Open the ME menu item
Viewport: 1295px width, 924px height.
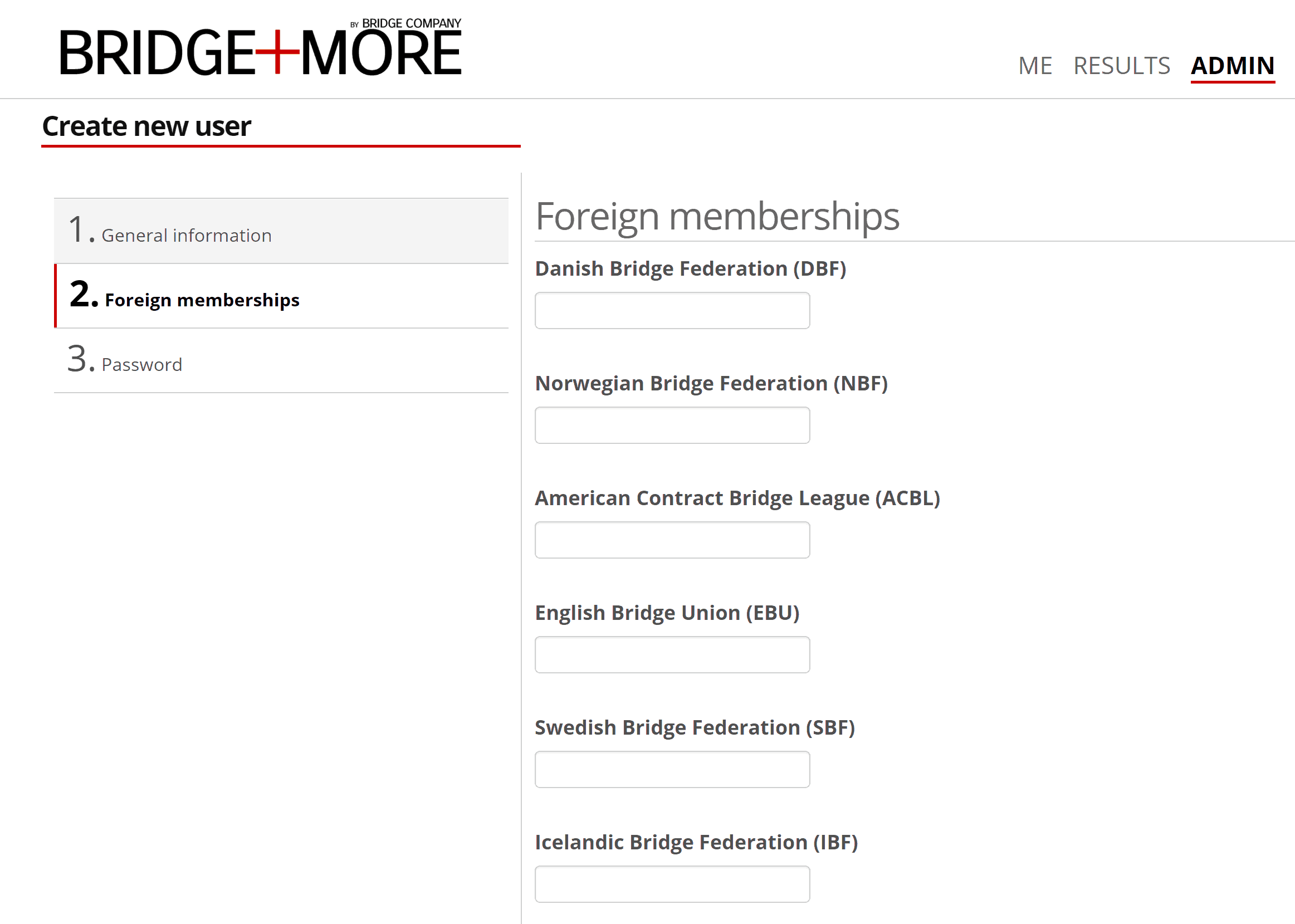coord(1035,66)
